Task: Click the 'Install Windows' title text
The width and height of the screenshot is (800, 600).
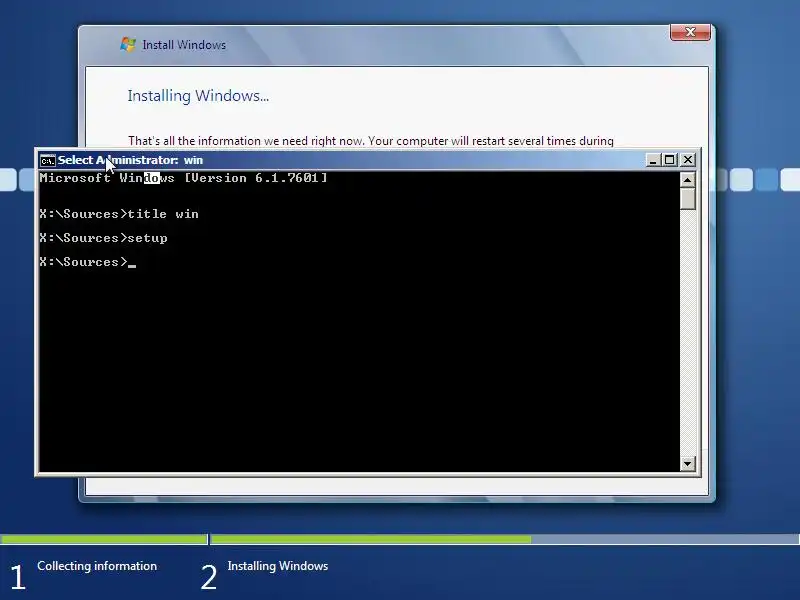Action: pos(184,45)
